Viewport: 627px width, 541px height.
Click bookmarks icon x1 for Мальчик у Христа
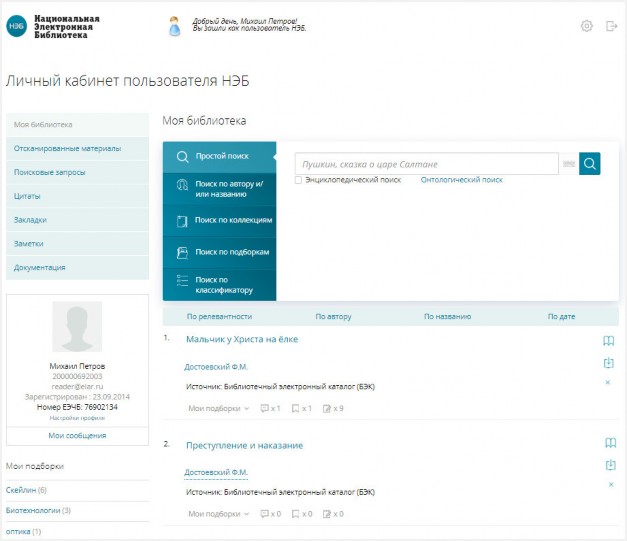coord(296,408)
